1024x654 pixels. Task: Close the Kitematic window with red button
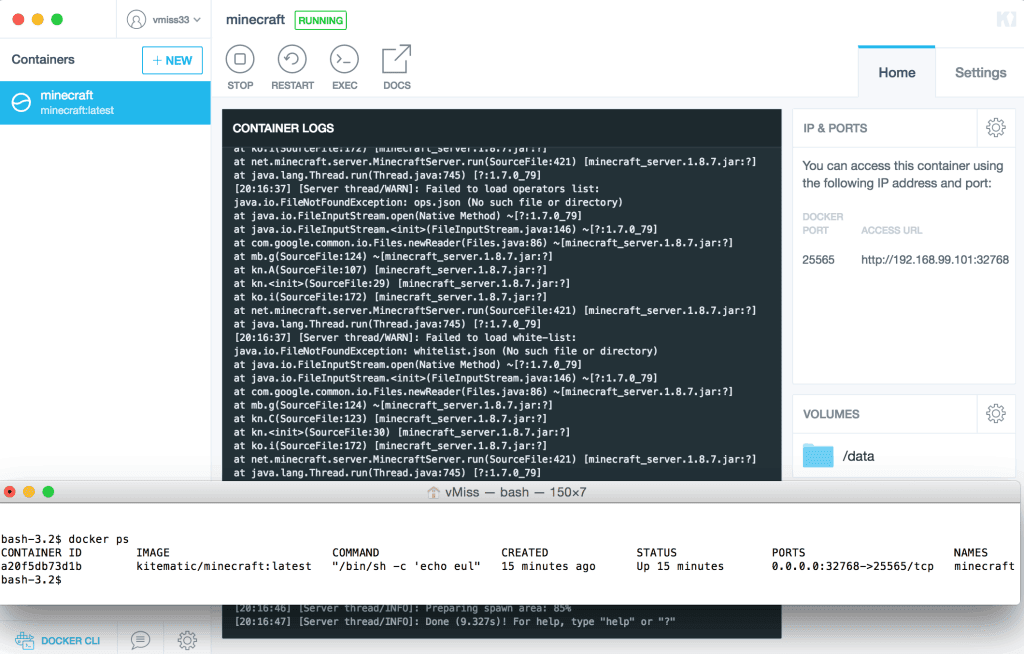click(x=18, y=20)
